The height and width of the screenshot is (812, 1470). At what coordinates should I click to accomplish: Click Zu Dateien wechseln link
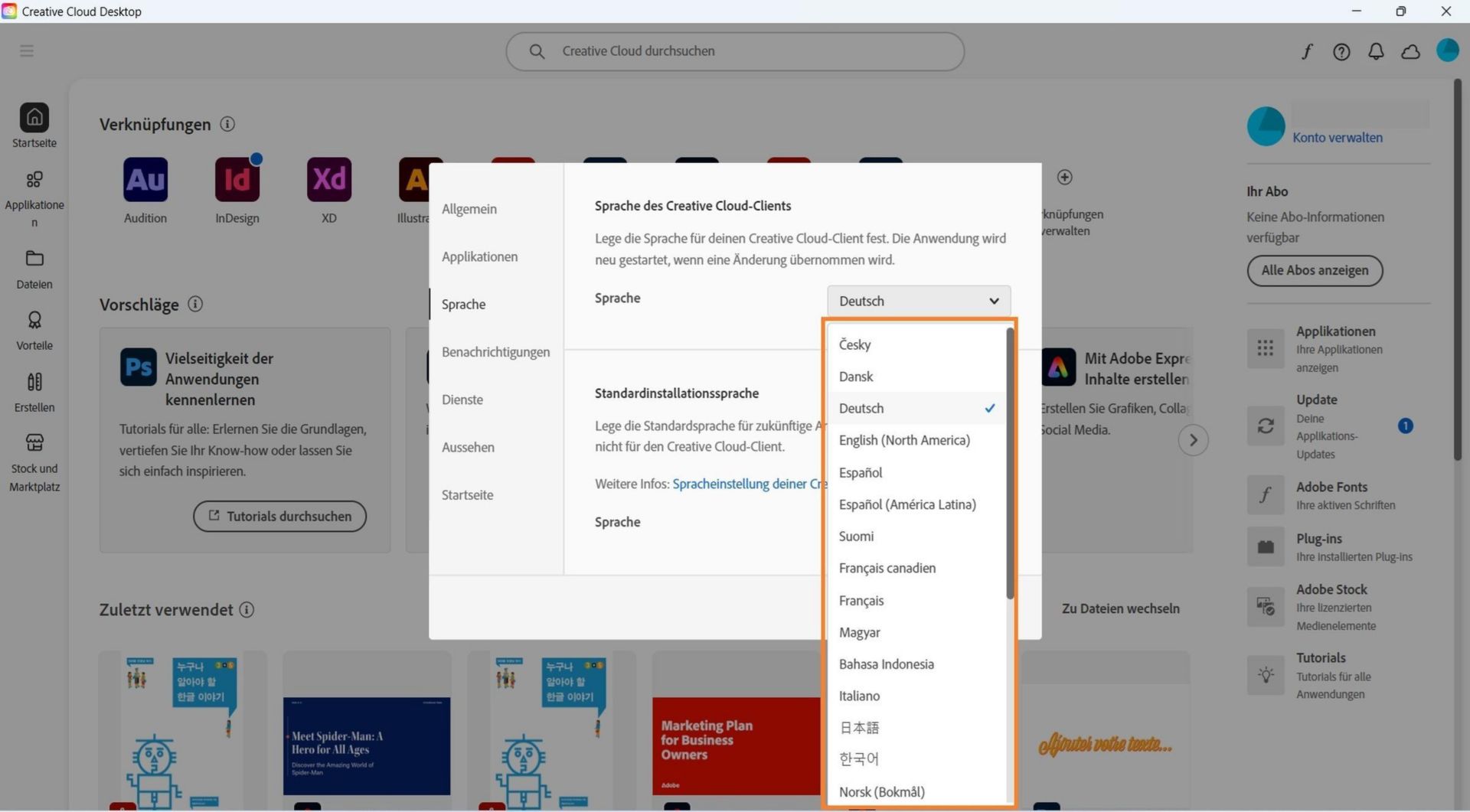1121,608
